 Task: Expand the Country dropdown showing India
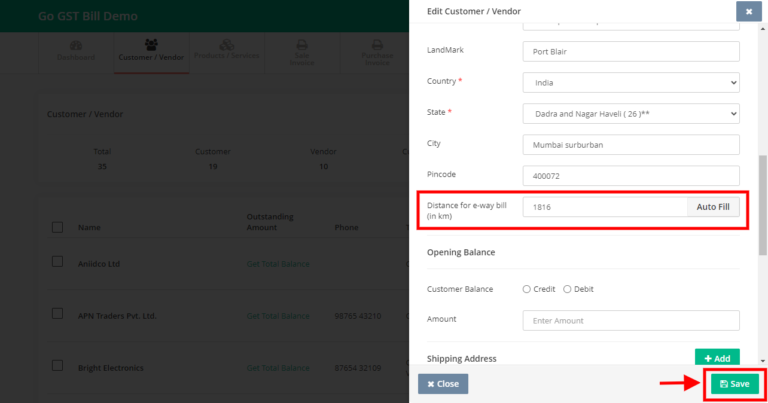(x=630, y=81)
